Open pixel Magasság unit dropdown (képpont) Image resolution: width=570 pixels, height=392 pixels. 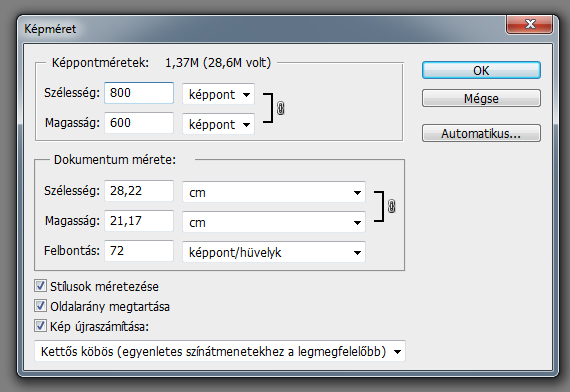(218, 124)
